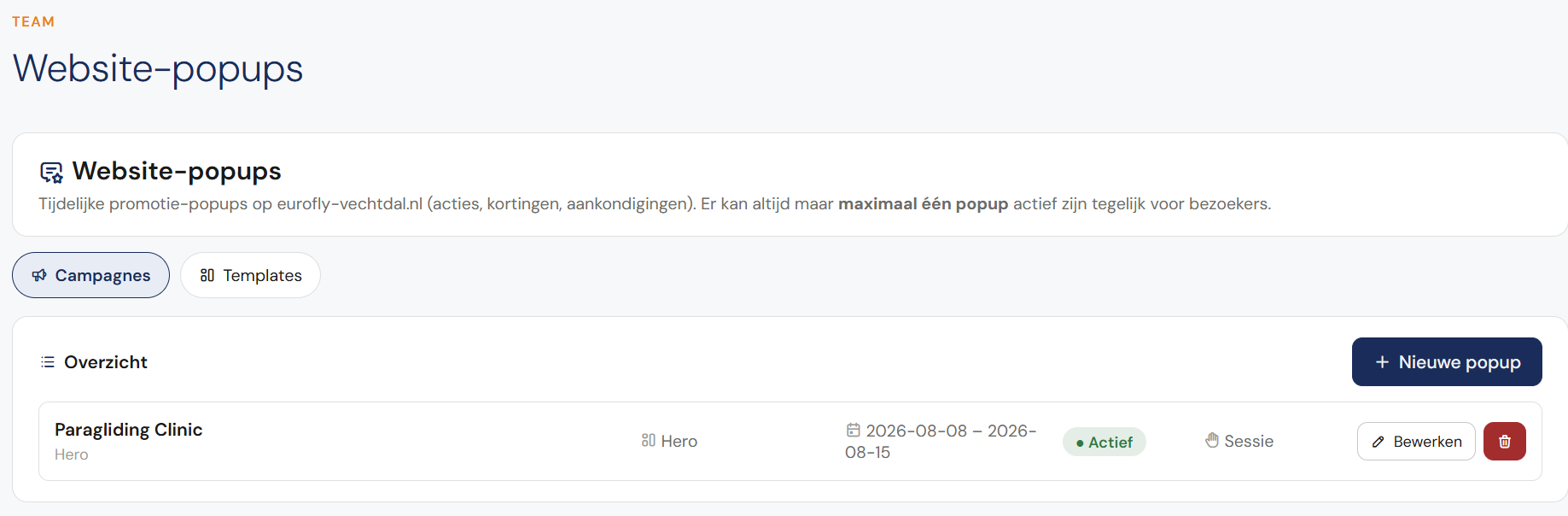Screen dimensions: 1568x516
Task: Click the popup-star icon beside Website-popups heading
Action: tap(51, 173)
